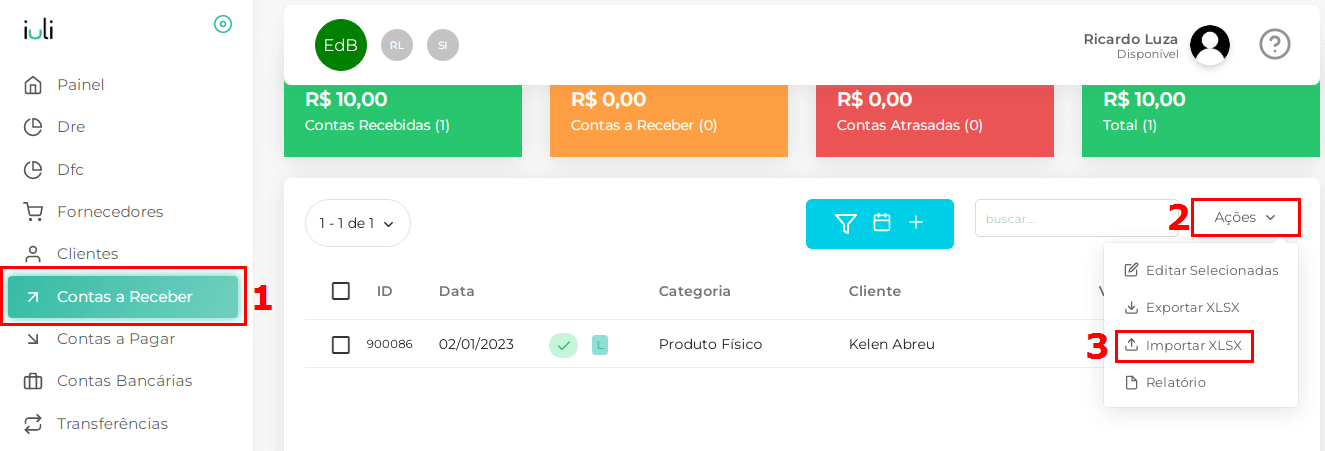Toggle the select-all header checkbox
The image size is (1325, 451).
pyautogui.click(x=341, y=291)
